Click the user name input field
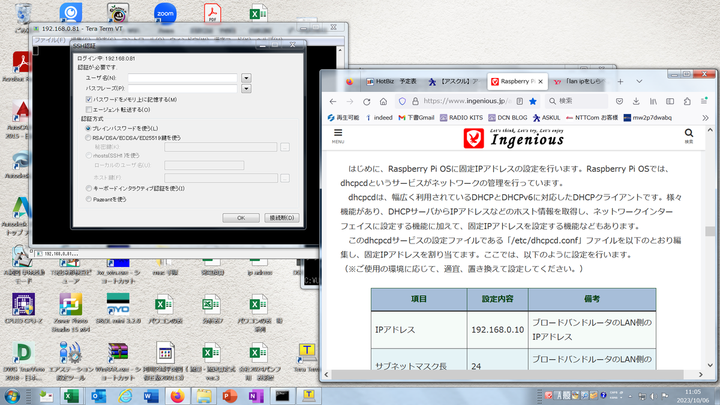Image resolution: width=720 pixels, height=405 pixels. (x=182, y=78)
